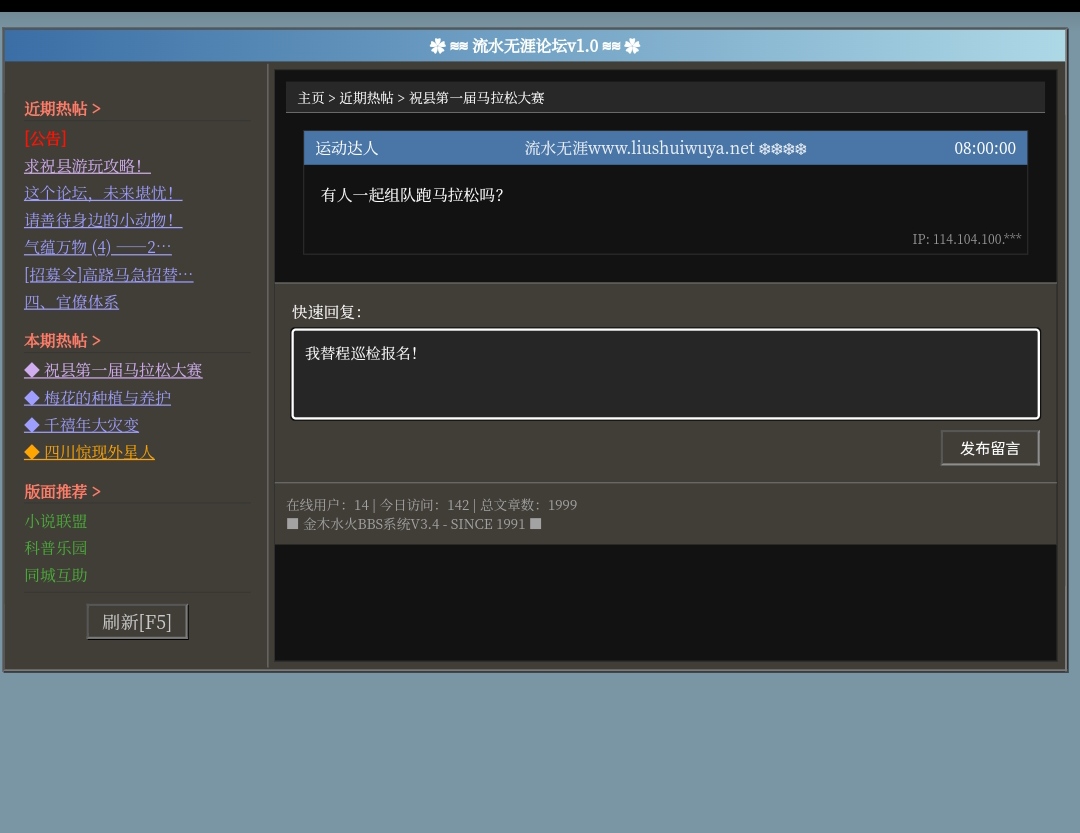Select the 梅花的种植与养护 thread
Image resolution: width=1080 pixels, height=833 pixels.
tap(98, 398)
